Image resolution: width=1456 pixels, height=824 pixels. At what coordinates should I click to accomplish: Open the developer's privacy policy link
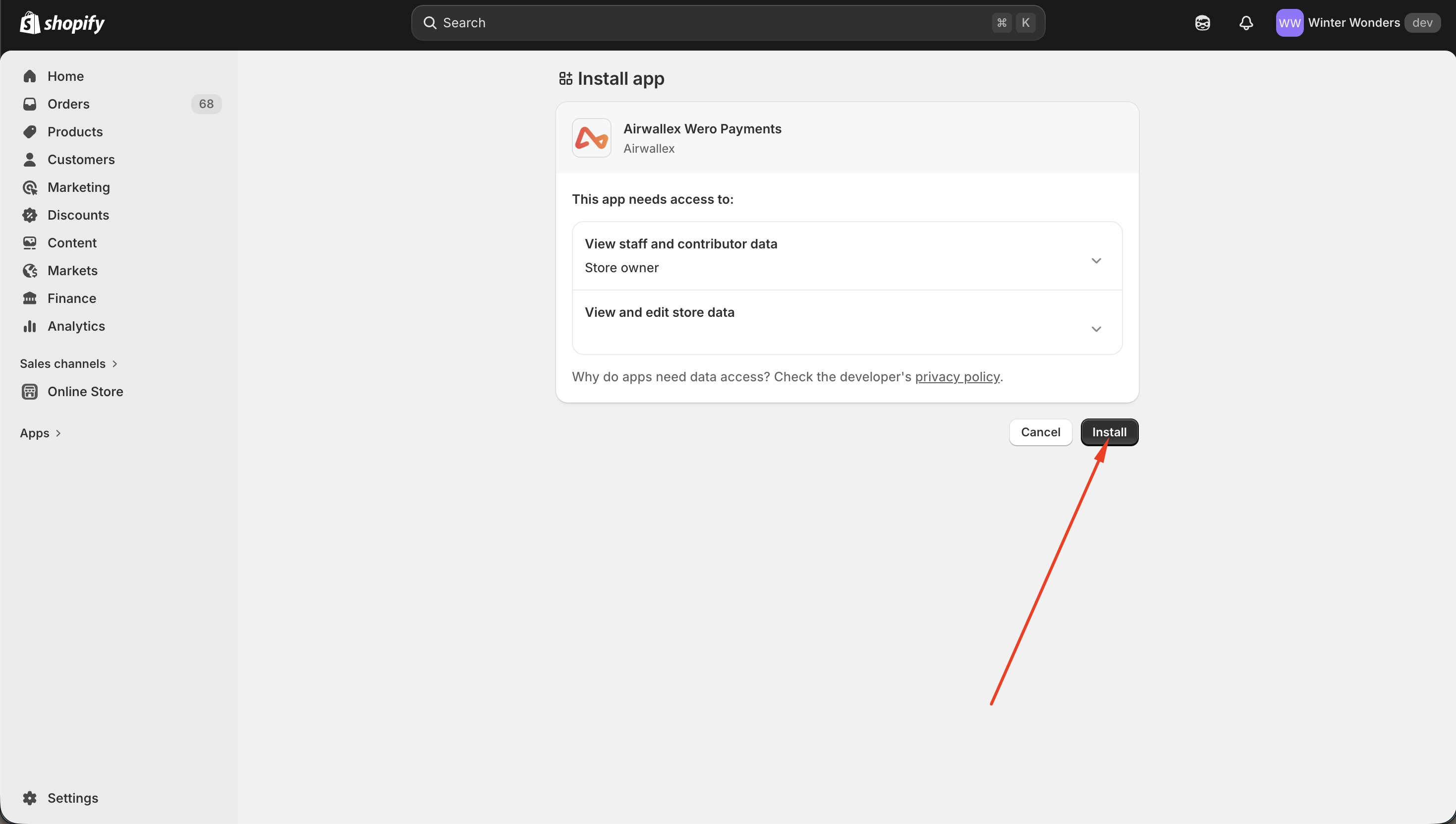tap(957, 377)
